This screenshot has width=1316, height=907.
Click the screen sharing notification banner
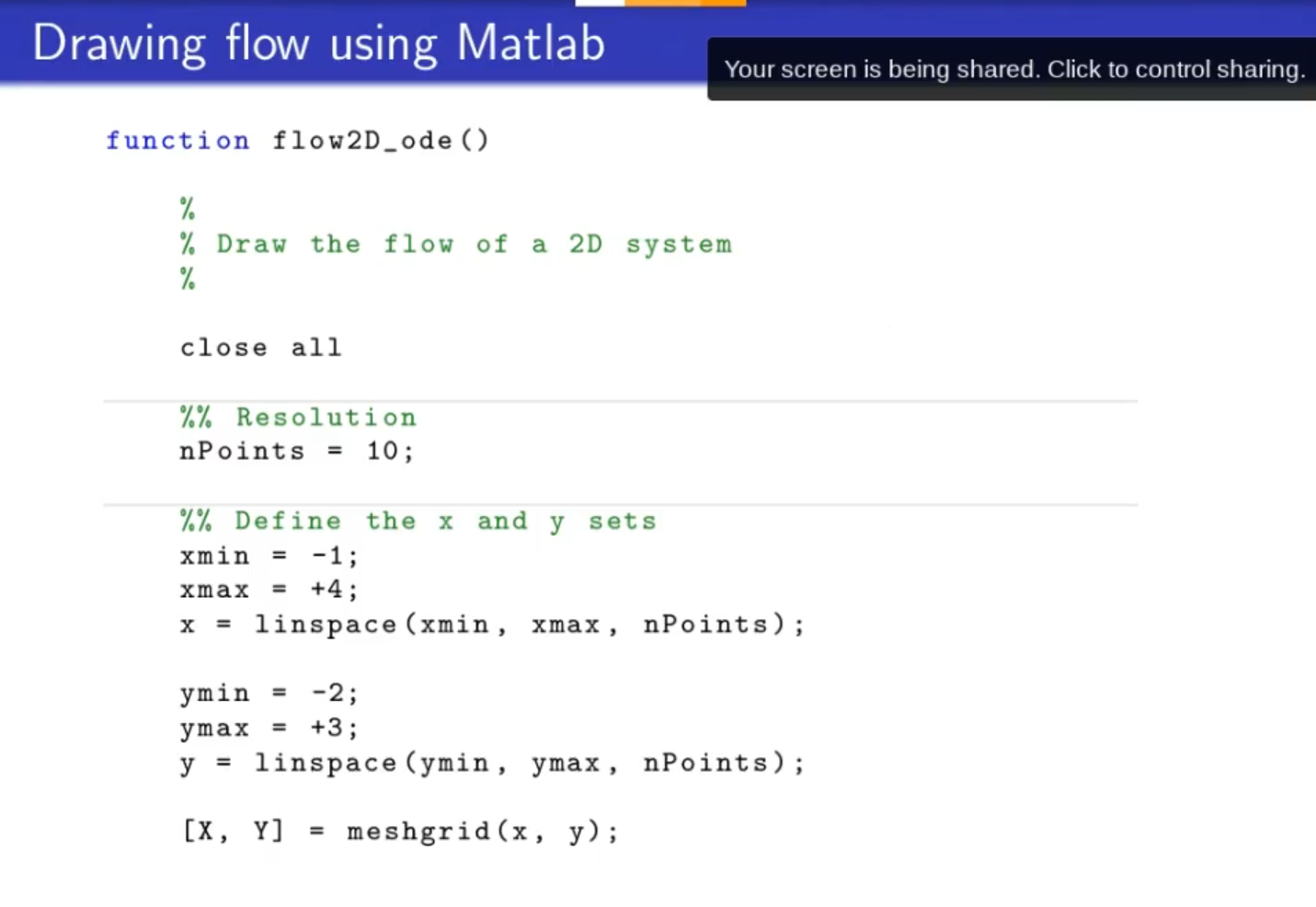[1012, 69]
